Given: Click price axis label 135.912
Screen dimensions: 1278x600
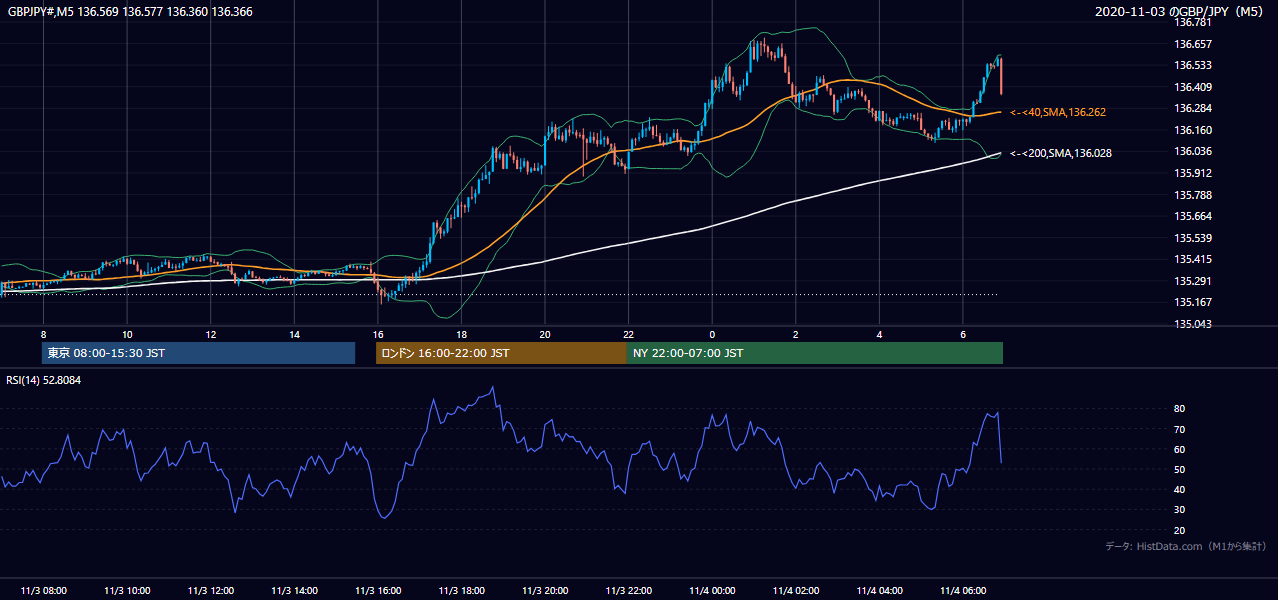Looking at the screenshot, I should (x=1194, y=173).
